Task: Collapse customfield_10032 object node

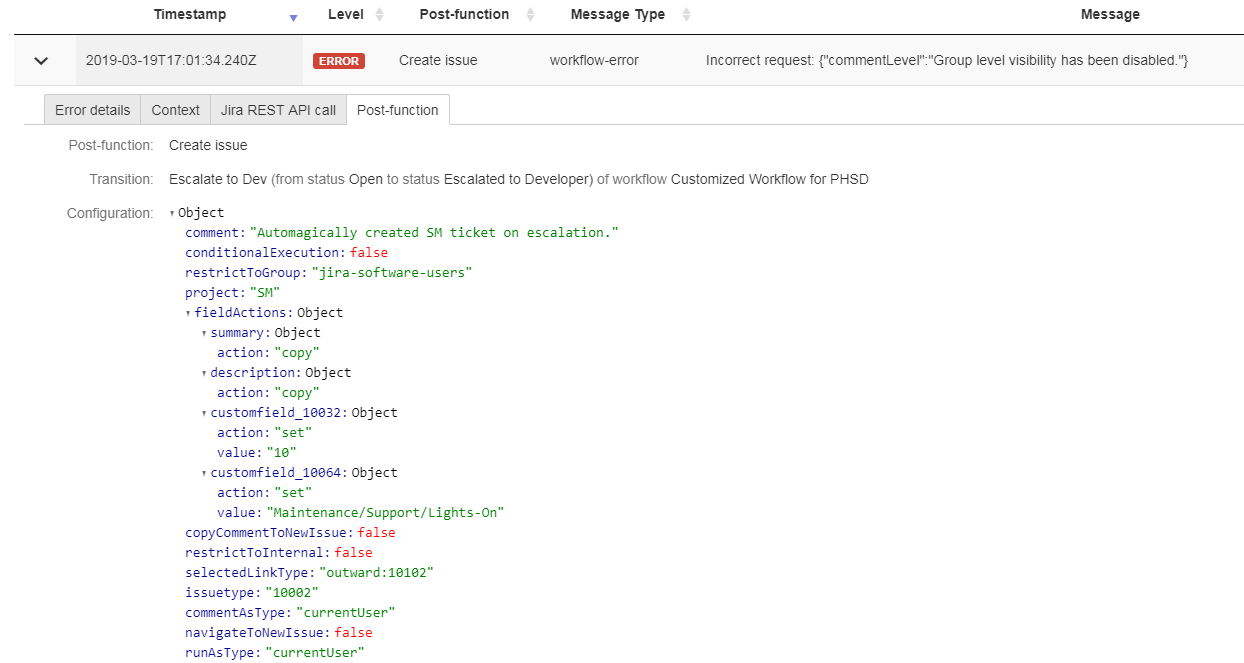Action: click(204, 413)
